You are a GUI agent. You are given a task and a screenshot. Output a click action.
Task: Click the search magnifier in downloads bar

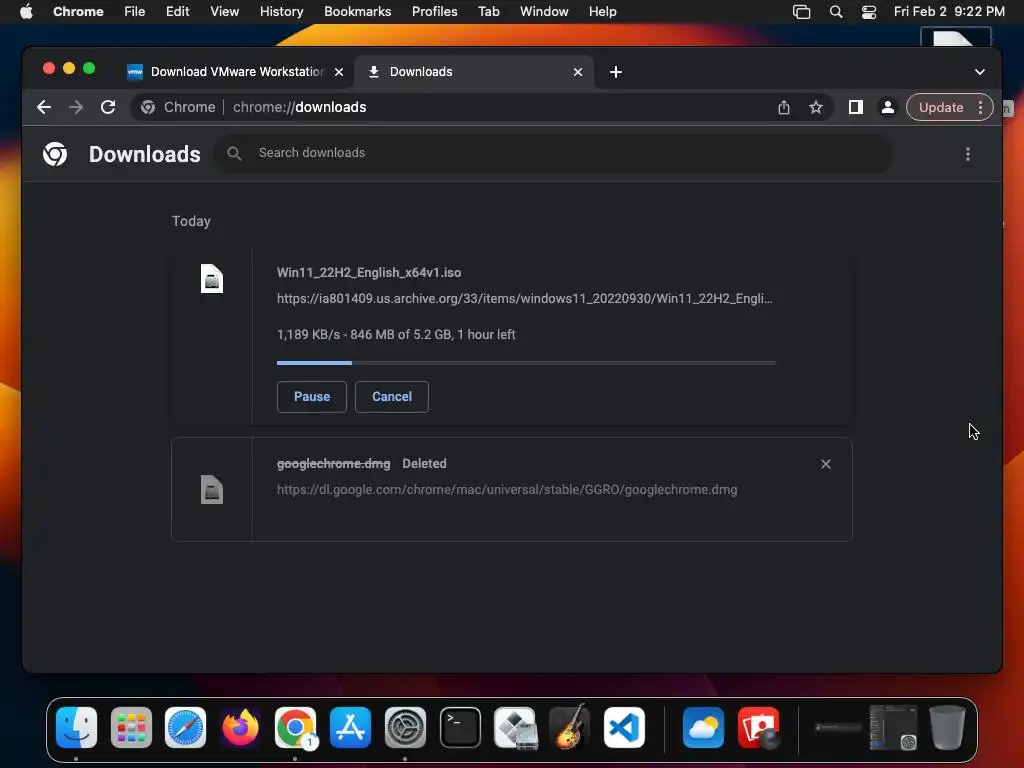tap(234, 153)
